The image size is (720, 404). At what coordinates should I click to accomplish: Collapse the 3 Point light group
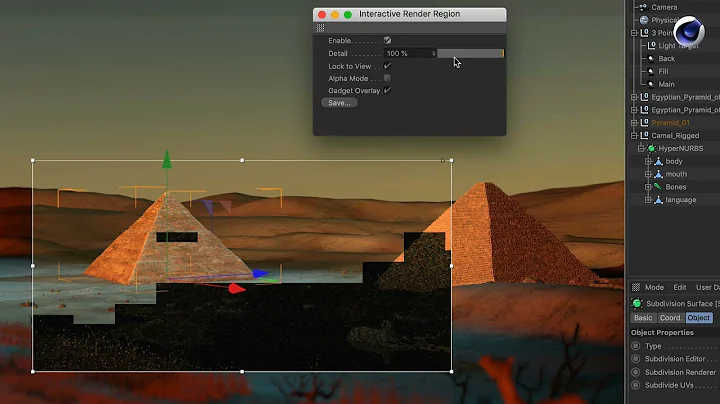coord(634,33)
